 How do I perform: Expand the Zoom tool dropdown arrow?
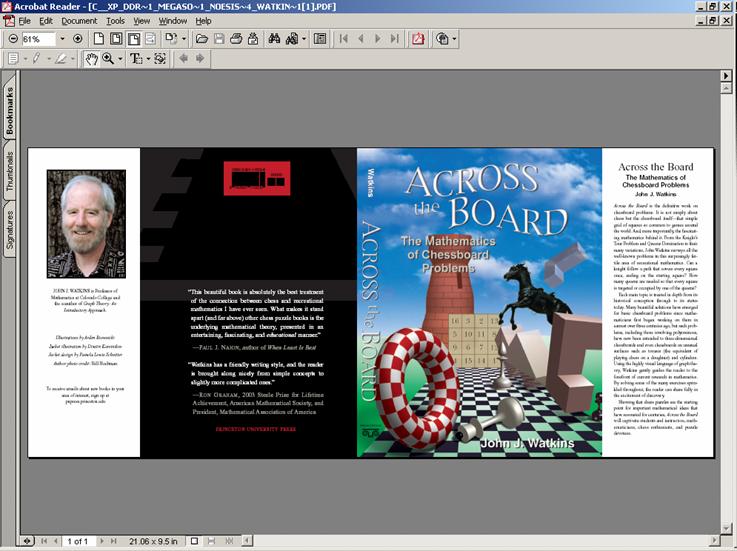click(120, 59)
